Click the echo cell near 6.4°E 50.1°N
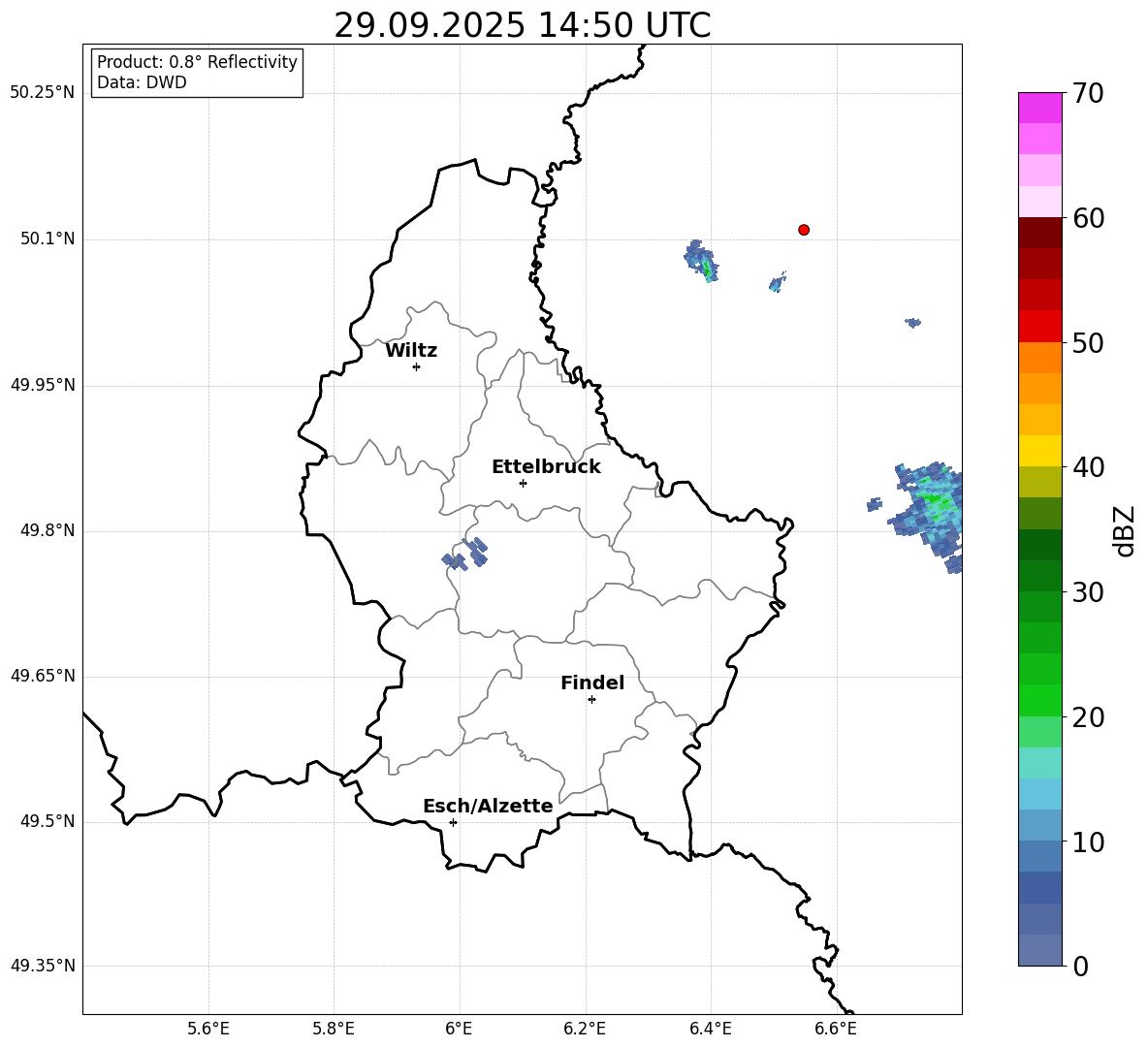The image size is (1148, 1048). pyautogui.click(x=701, y=261)
